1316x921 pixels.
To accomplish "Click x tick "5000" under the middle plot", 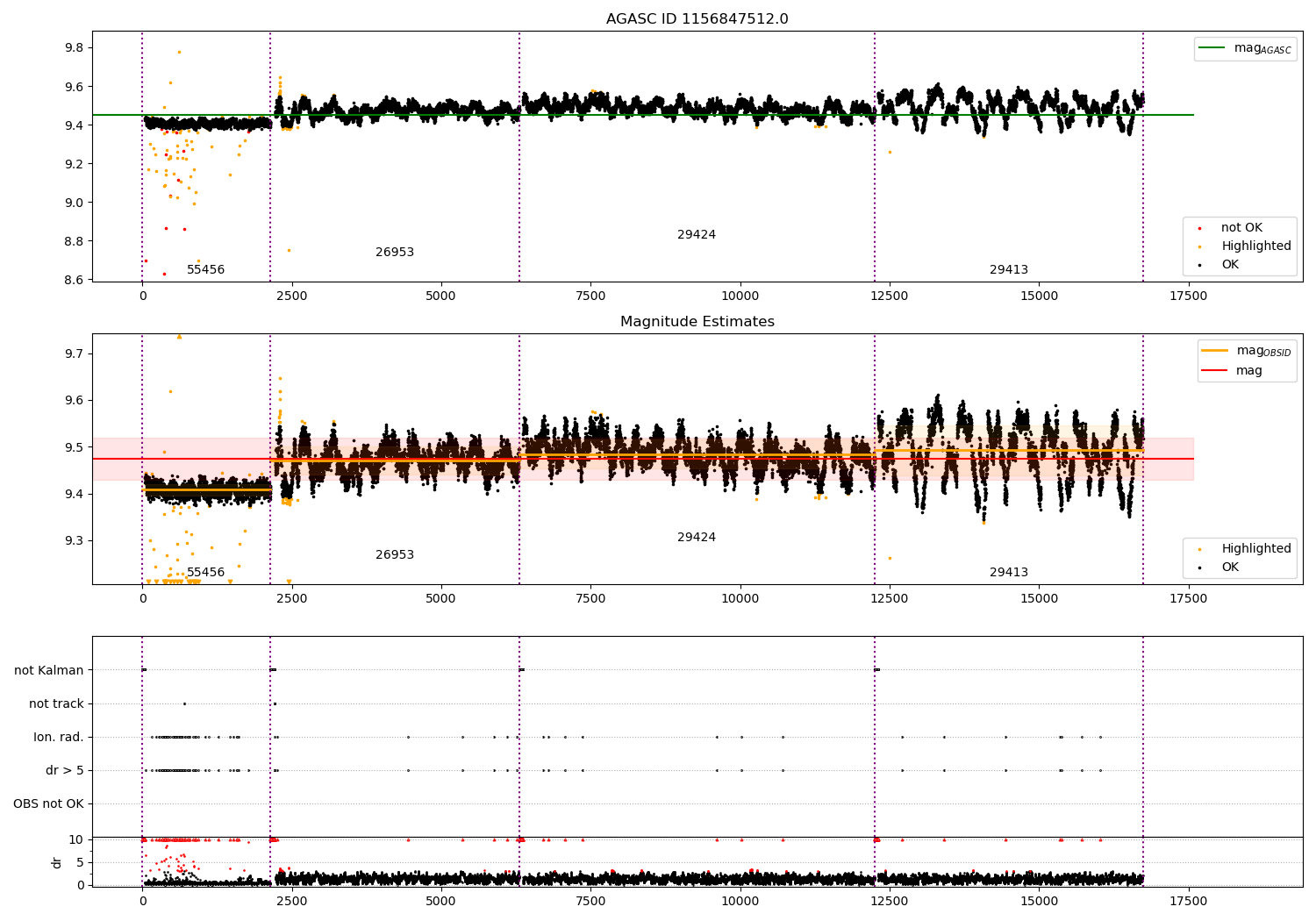I will (x=441, y=599).
